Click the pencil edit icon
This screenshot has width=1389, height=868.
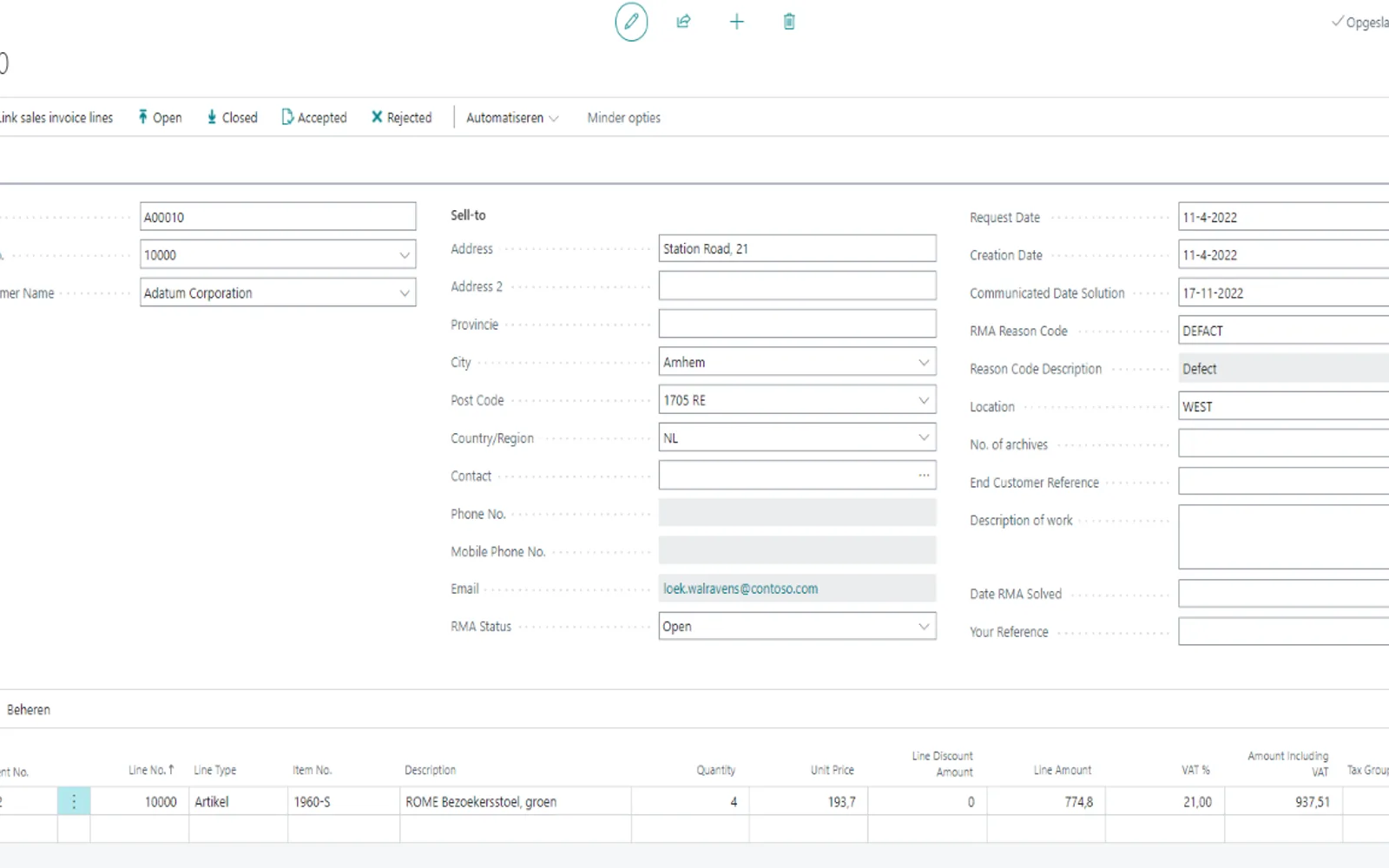click(631, 22)
